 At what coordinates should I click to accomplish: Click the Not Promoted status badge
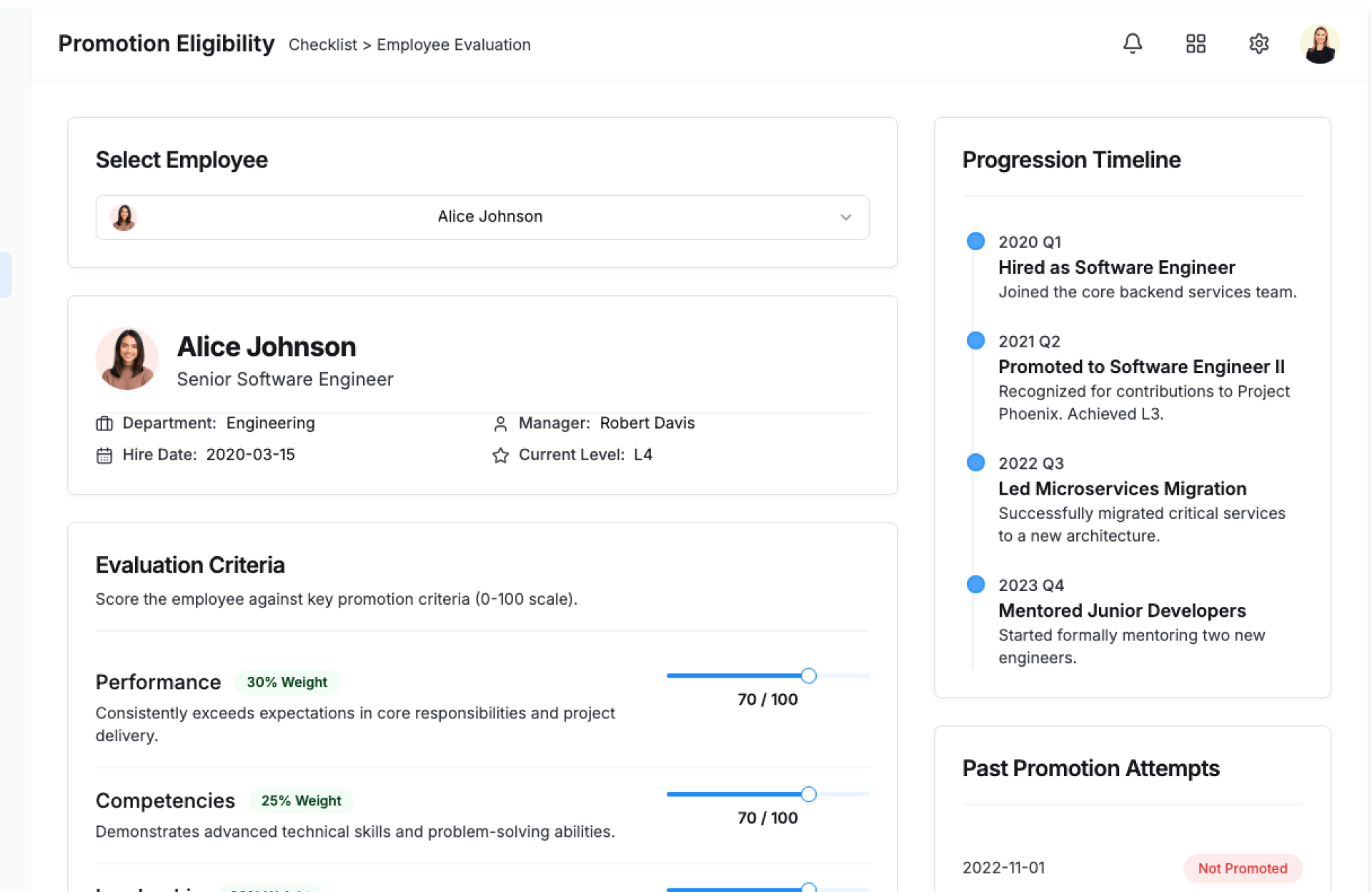coord(1242,868)
